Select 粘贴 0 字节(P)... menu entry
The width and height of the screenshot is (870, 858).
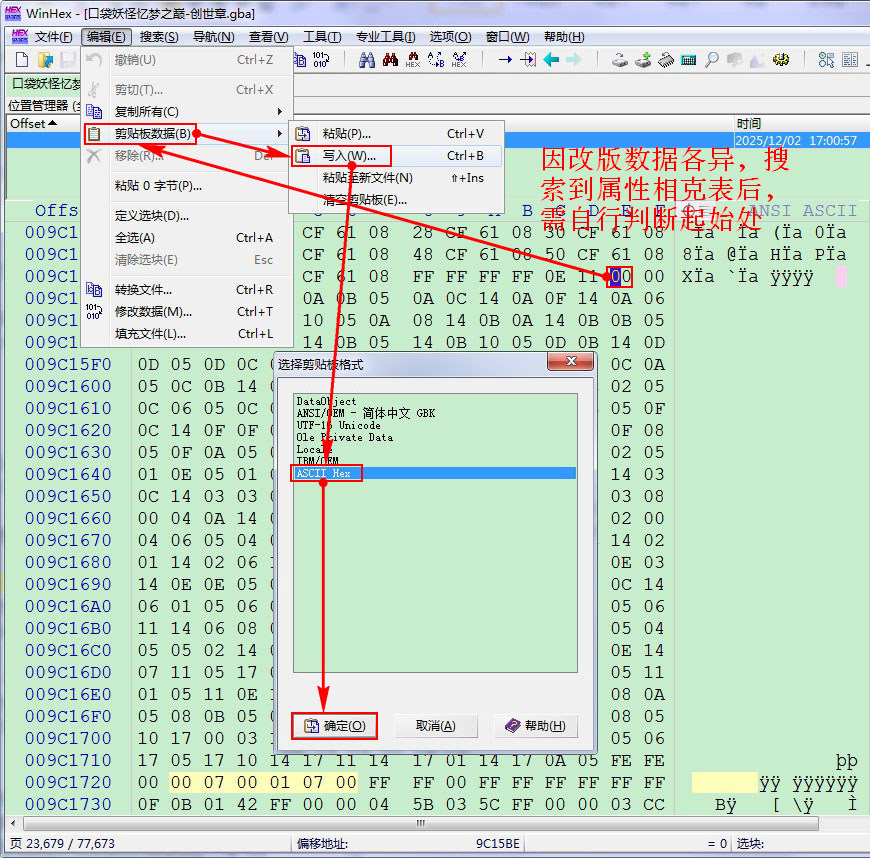[x=187, y=186]
